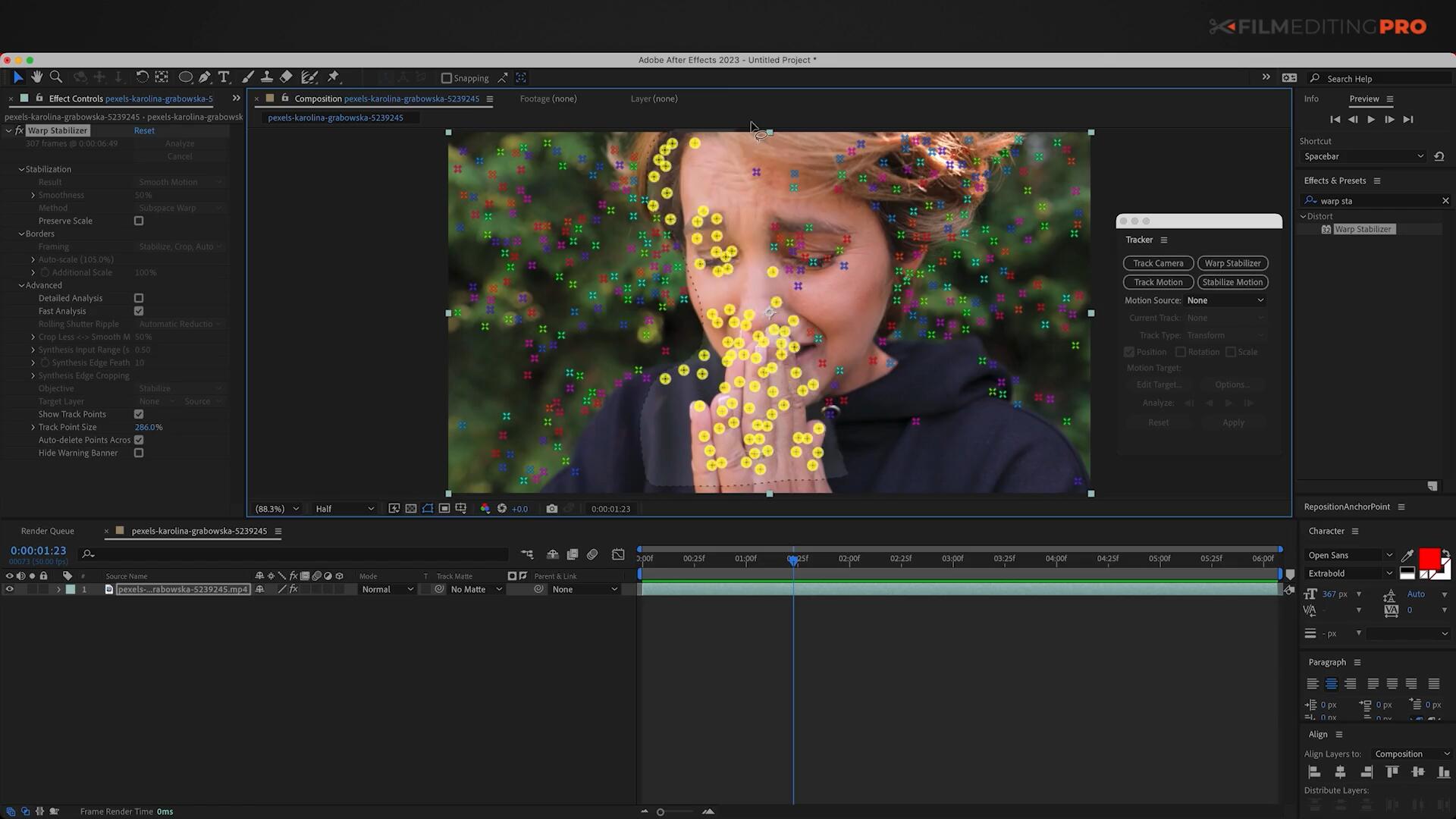1456x819 pixels.
Task: Click the Track Camera button
Action: [1158, 263]
